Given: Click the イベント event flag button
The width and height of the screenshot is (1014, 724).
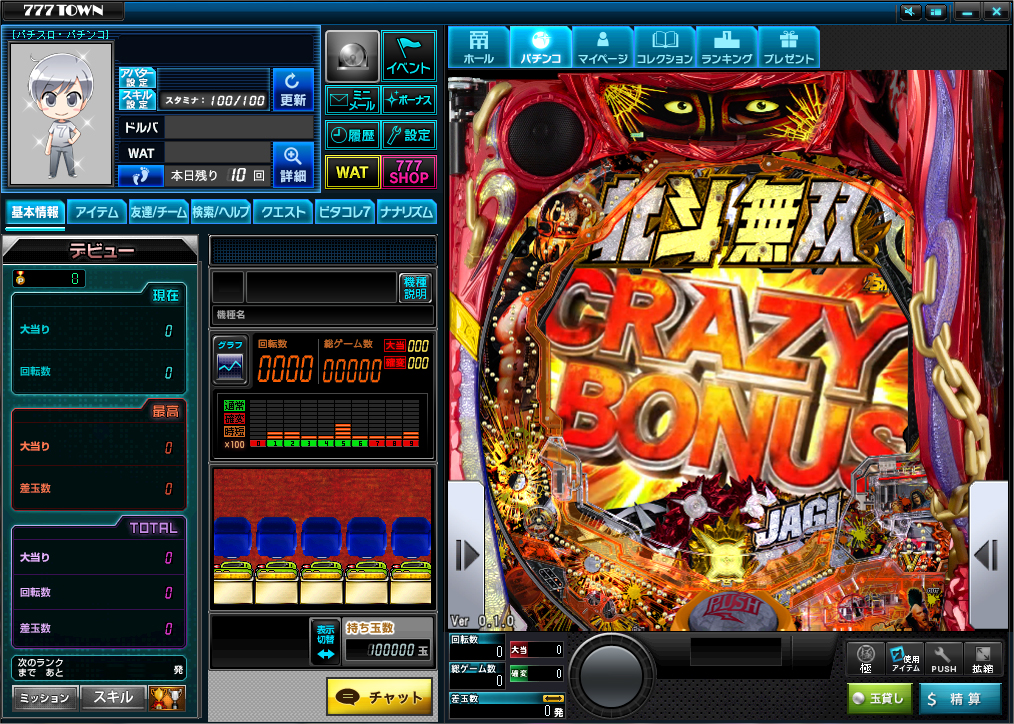Looking at the screenshot, I should click(x=409, y=56).
